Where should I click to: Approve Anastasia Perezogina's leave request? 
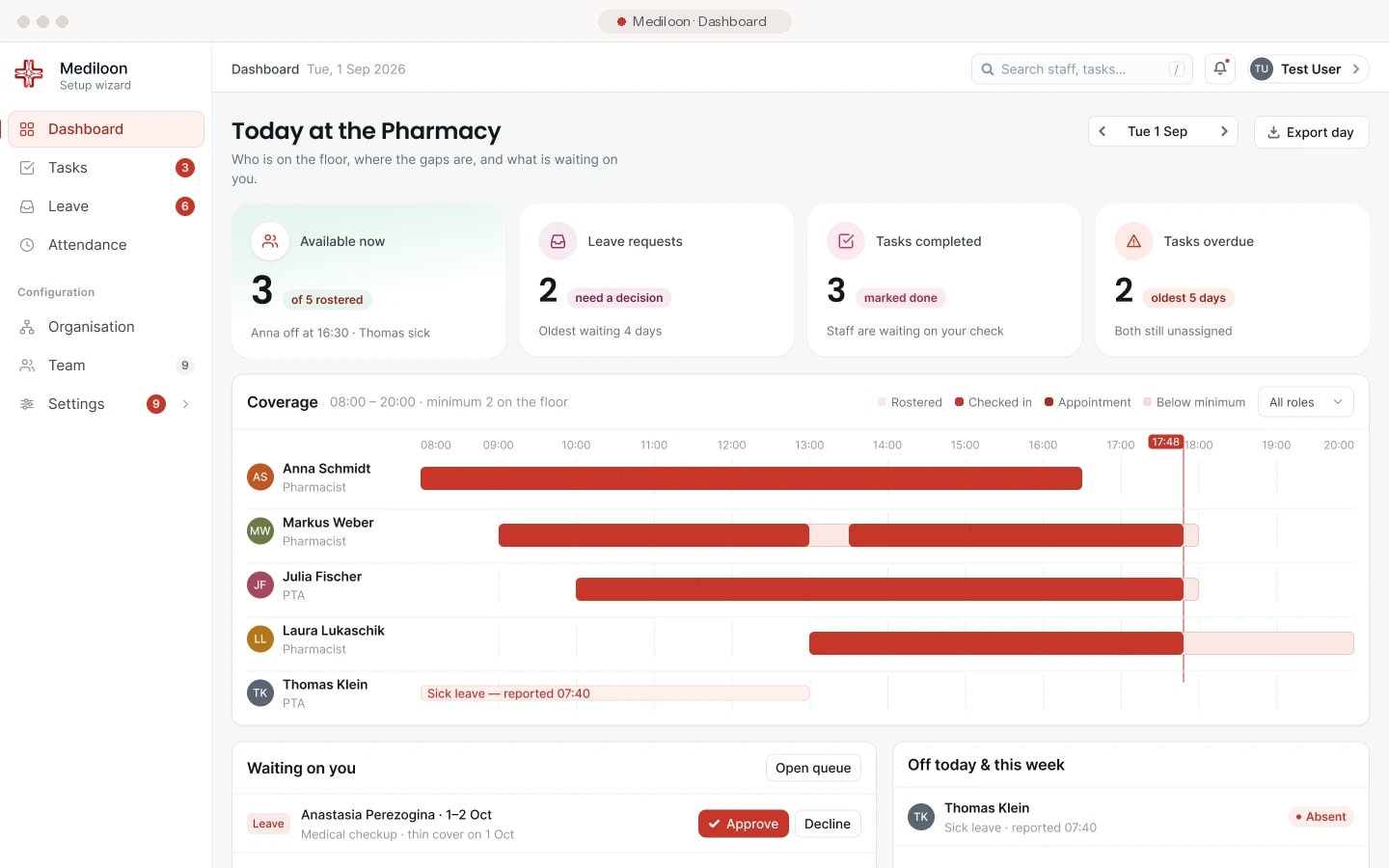(x=744, y=824)
